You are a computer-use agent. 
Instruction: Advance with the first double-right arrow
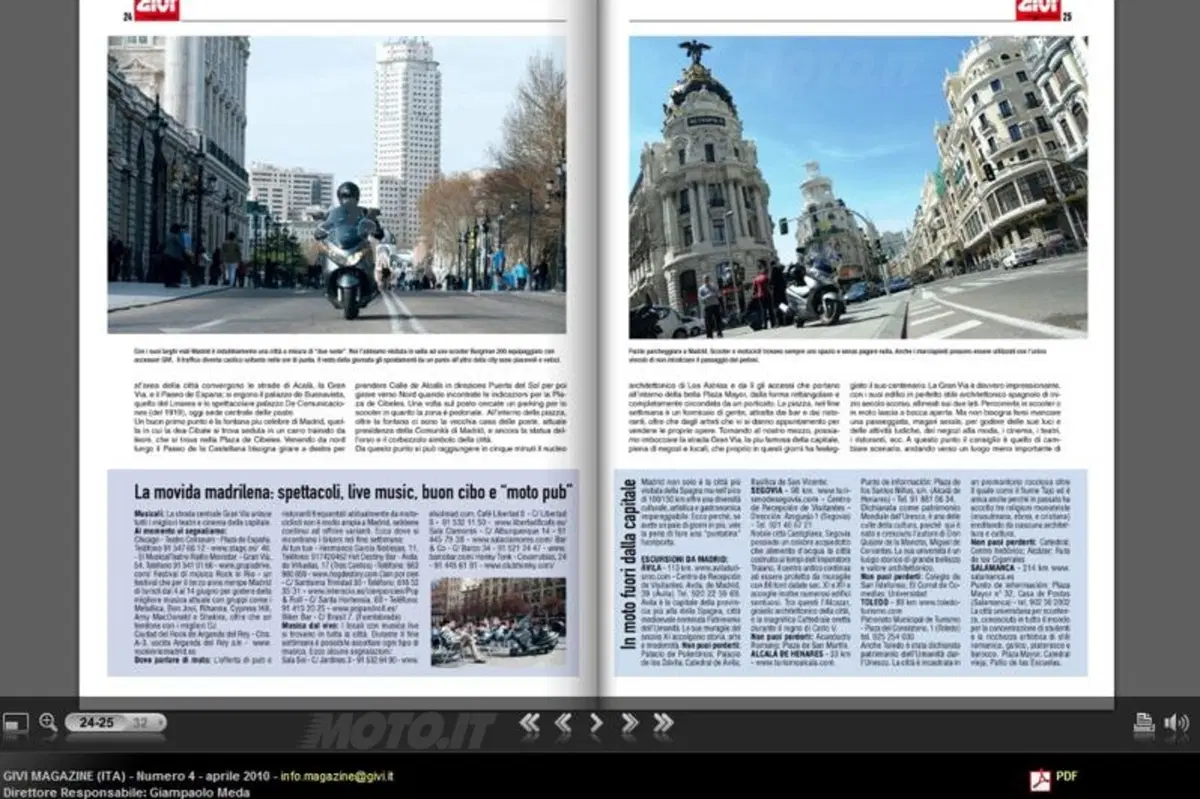point(629,722)
